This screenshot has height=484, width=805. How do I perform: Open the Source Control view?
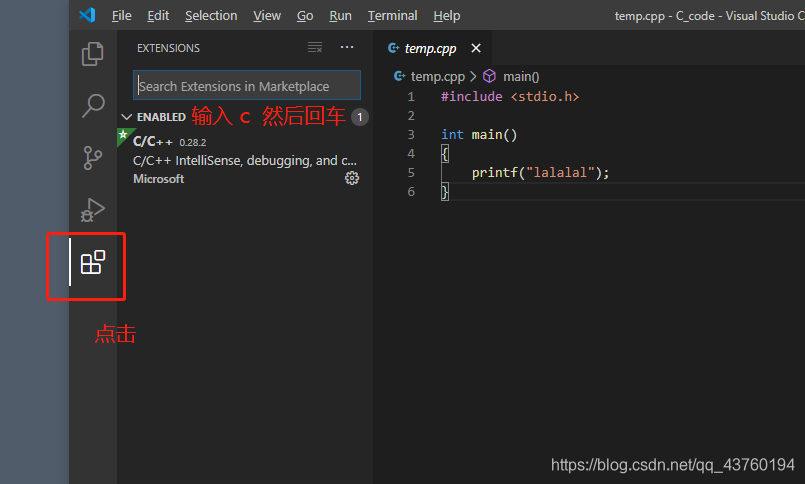(92, 158)
